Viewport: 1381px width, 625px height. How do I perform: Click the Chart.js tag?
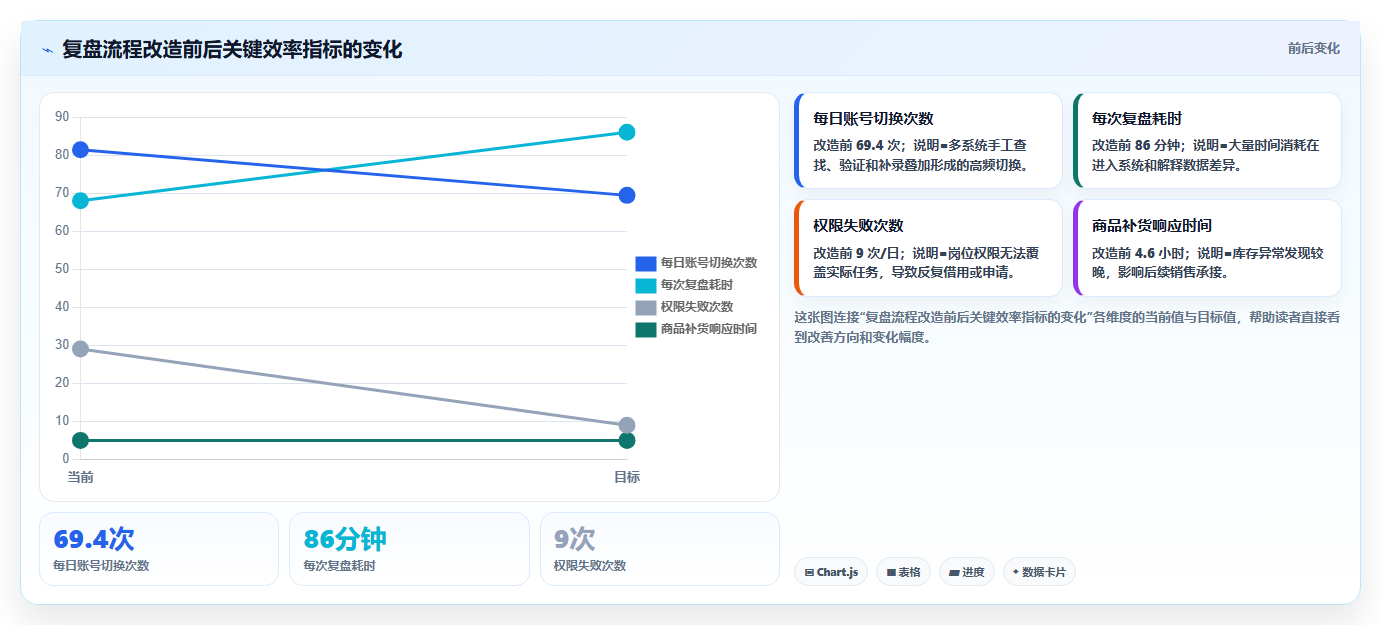(x=831, y=572)
